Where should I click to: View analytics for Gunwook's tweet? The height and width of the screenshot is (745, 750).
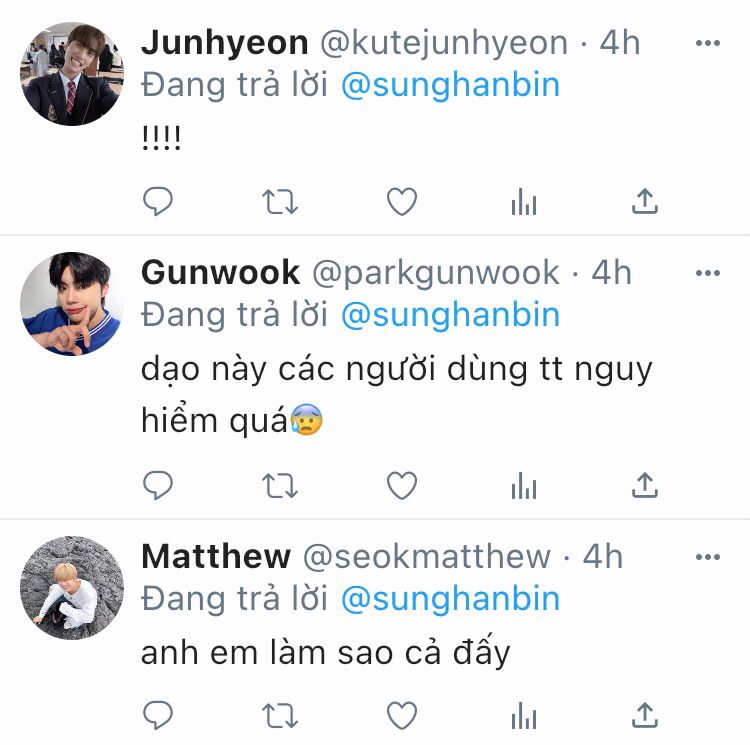click(x=524, y=485)
